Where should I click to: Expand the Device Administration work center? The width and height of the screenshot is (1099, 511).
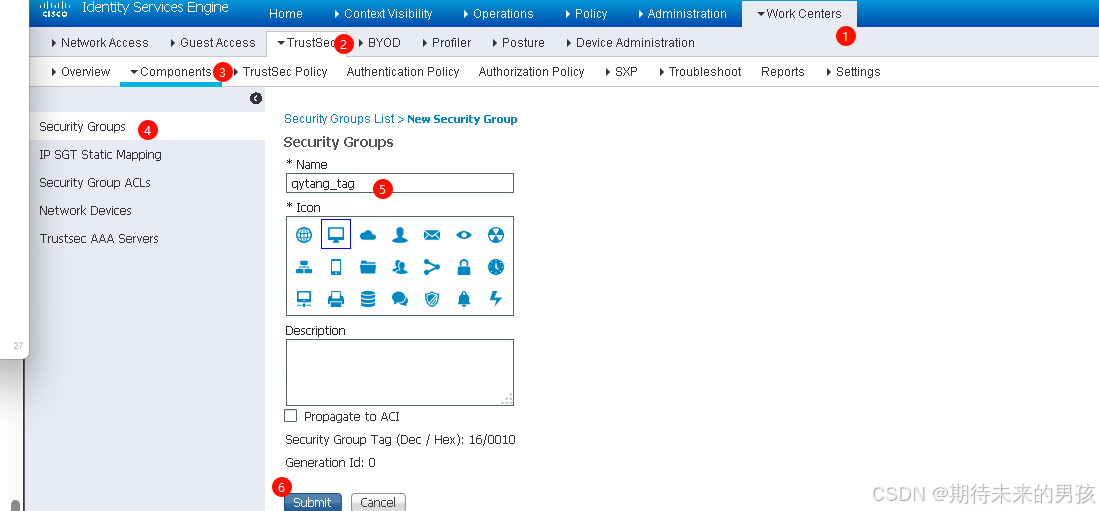[x=630, y=43]
